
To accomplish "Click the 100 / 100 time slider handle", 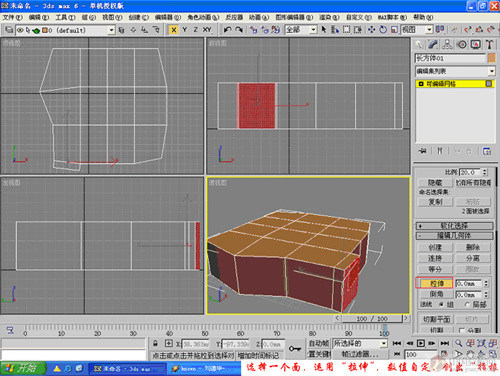I will coord(372,318).
